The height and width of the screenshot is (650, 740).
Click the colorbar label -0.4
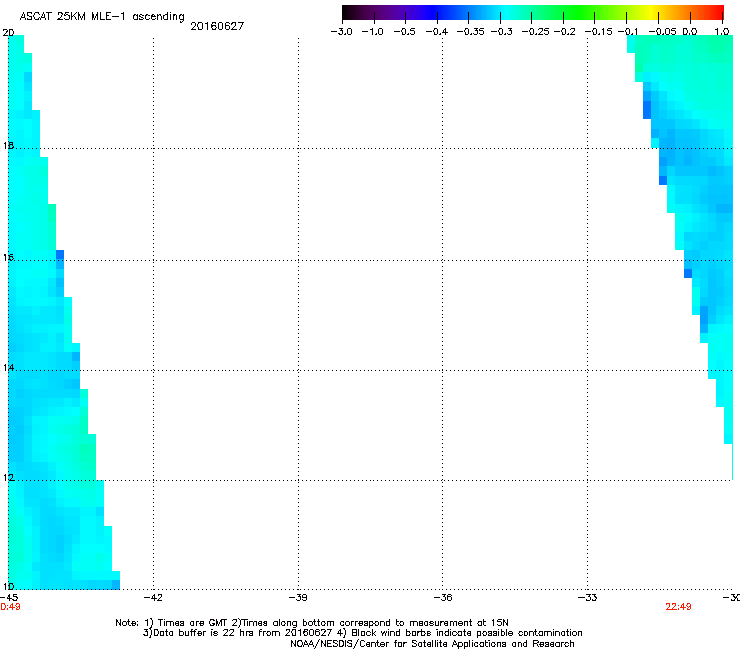tap(437, 32)
